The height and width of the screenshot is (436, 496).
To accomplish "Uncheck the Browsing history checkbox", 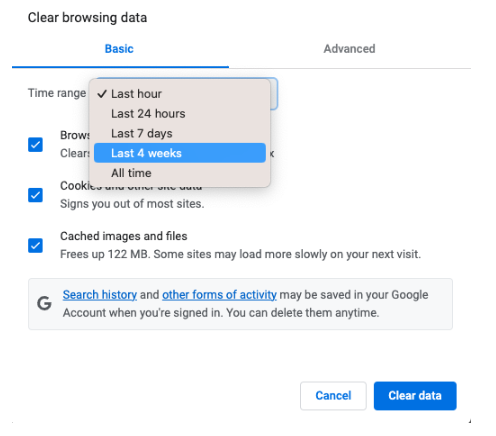I will (35, 145).
